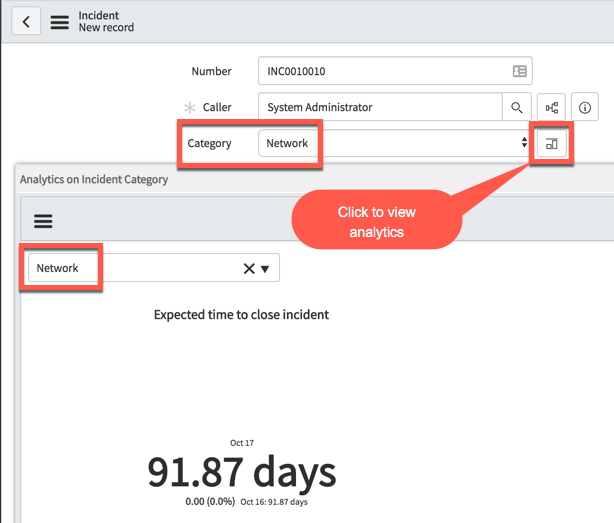Click the Caller field label
Image resolution: width=614 pixels, height=523 pixels.
pos(217,107)
